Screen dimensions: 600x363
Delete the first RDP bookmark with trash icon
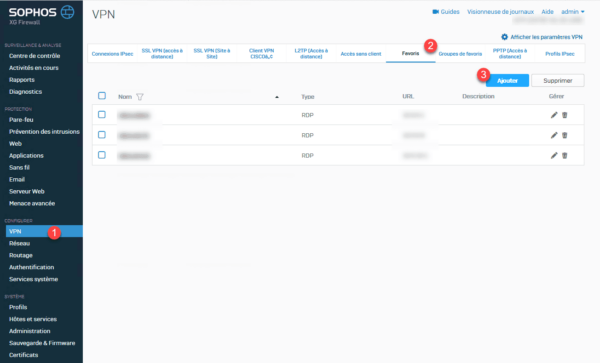[564, 115]
